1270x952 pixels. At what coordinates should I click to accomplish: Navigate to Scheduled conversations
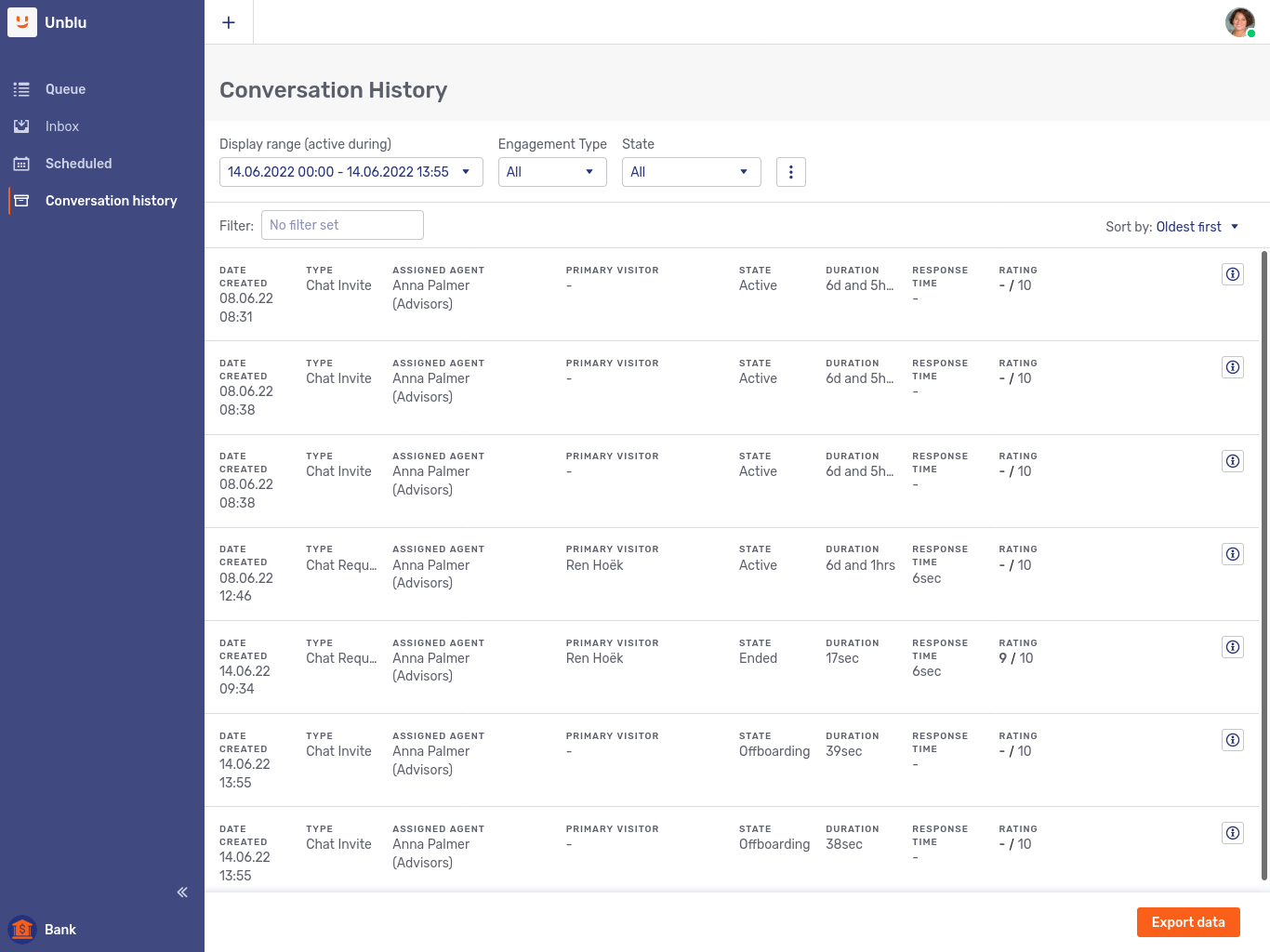click(x=78, y=164)
